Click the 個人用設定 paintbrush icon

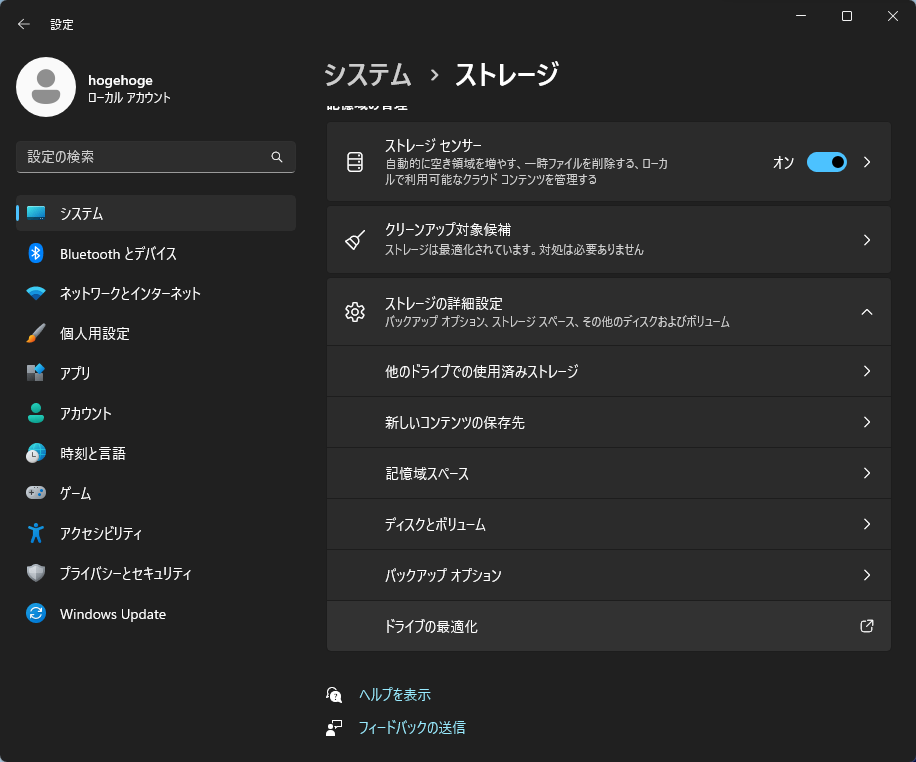pos(36,333)
